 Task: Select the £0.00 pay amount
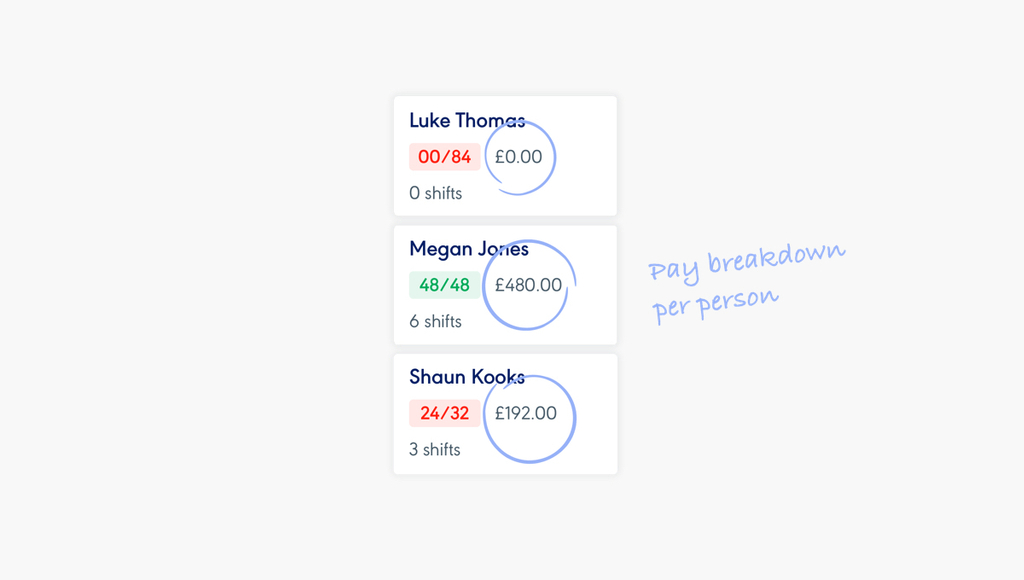[x=519, y=157]
